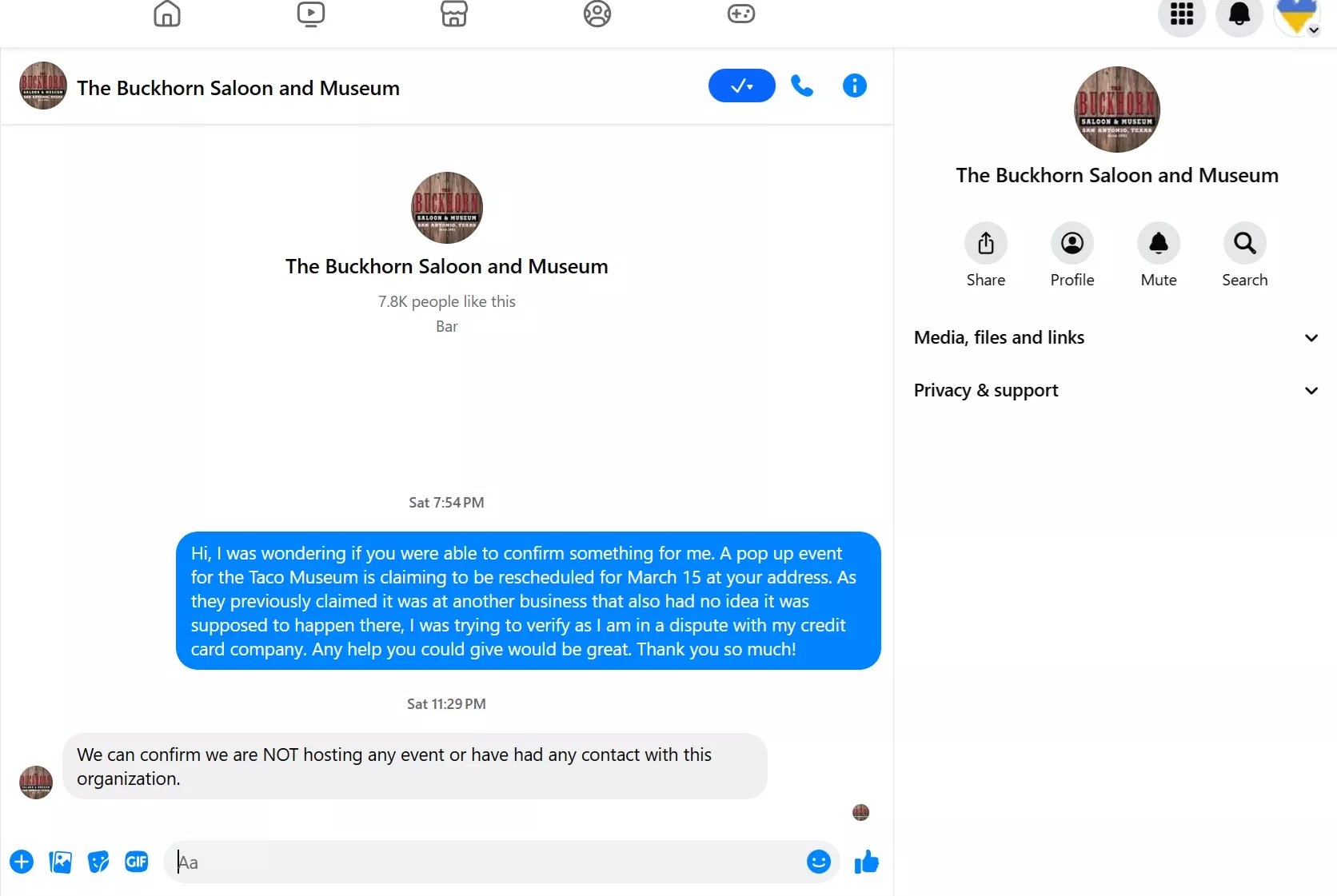Screen dimensions: 1337x896
Task: Search within the conversation
Action: (x=1244, y=243)
